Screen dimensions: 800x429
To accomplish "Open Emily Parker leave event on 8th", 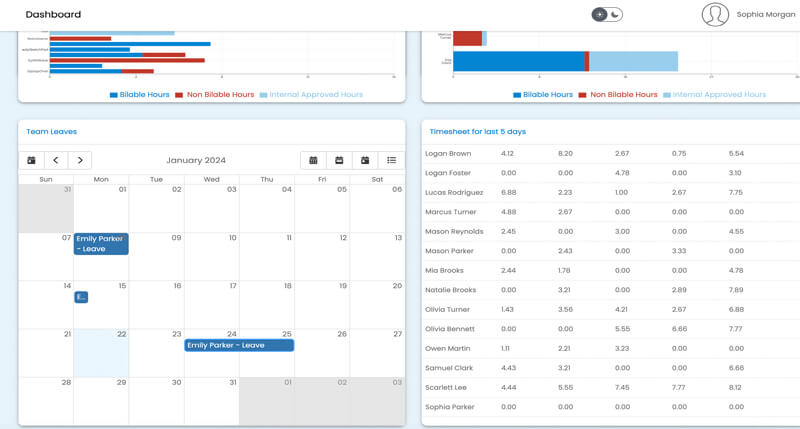I will (x=101, y=244).
